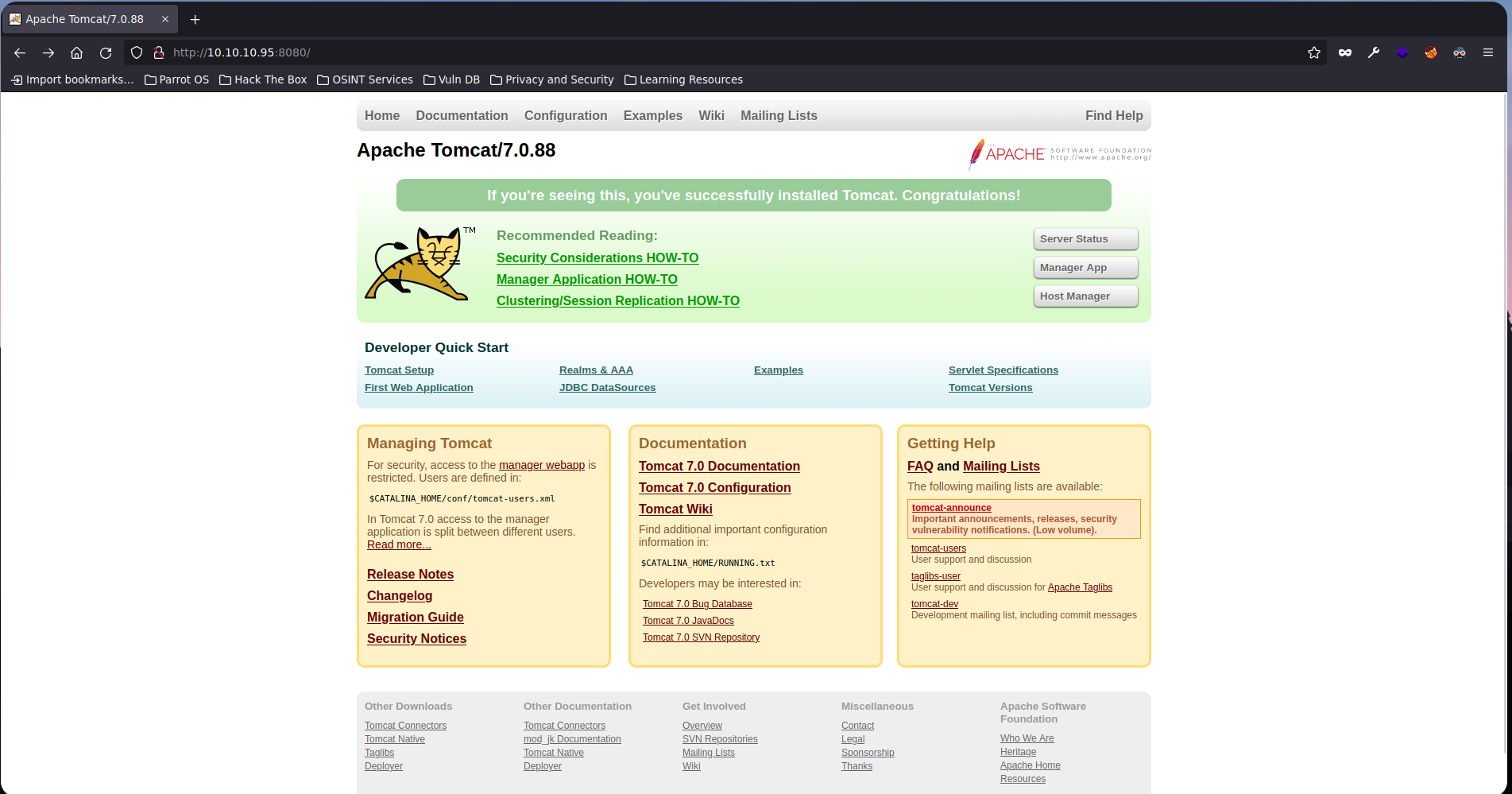Open Documentation in the Tomcat navigation bar
Viewport: 1512px width, 794px height.
click(462, 116)
